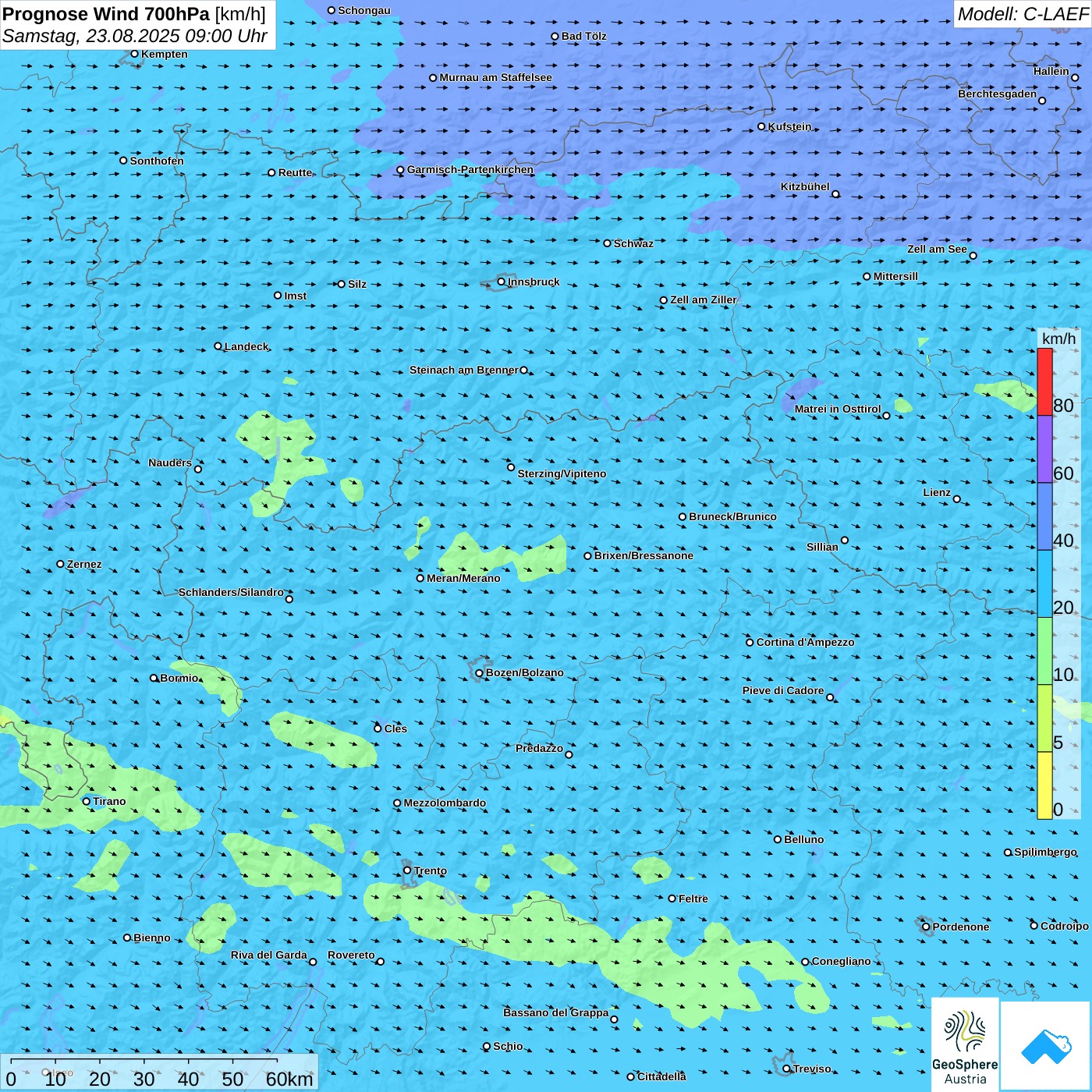This screenshot has width=1092, height=1092.
Task: Select the purple 60–80 km/h legend color
Action: 1044,449
